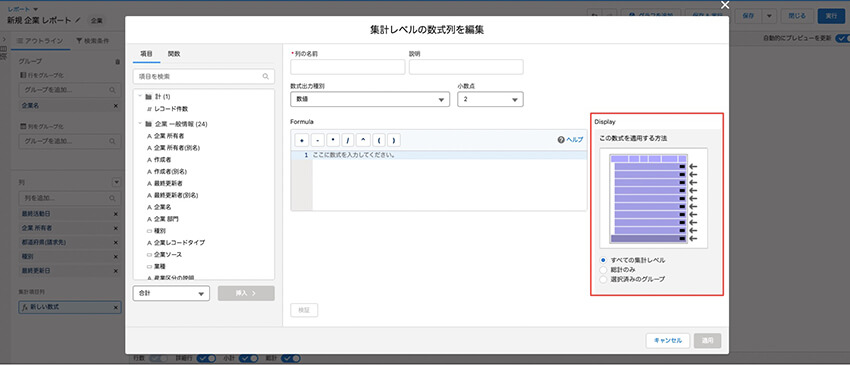
Task: Remove the 最終更新日 column
Action: point(115,271)
